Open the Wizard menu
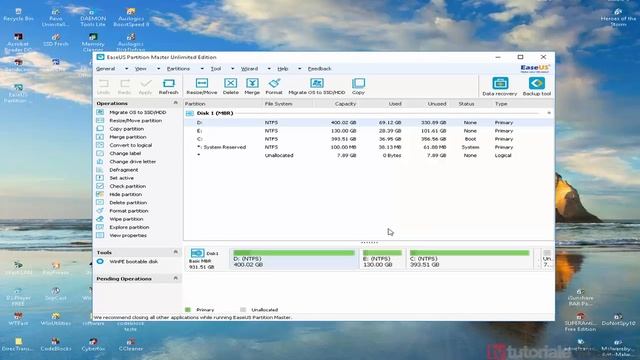 coord(249,69)
